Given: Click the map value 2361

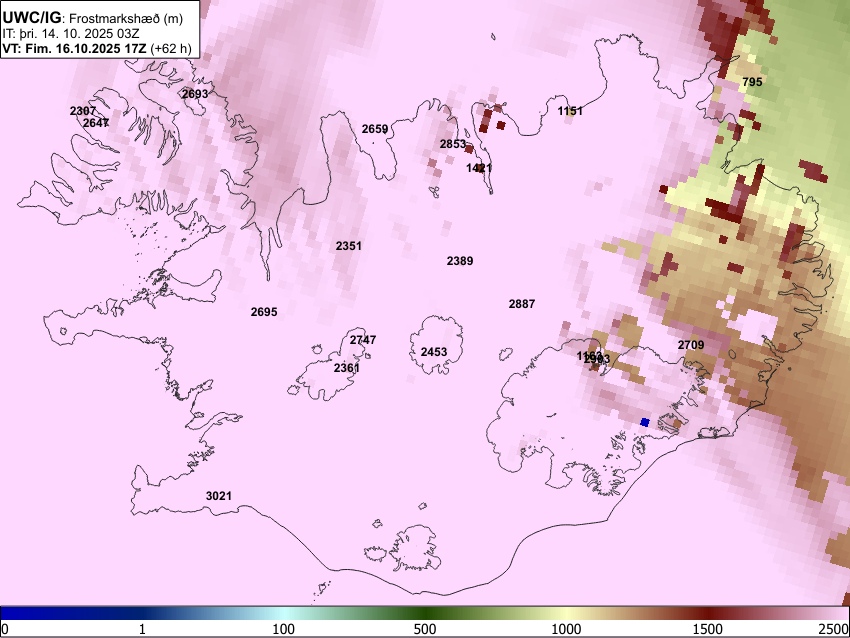Looking at the screenshot, I should tap(346, 368).
